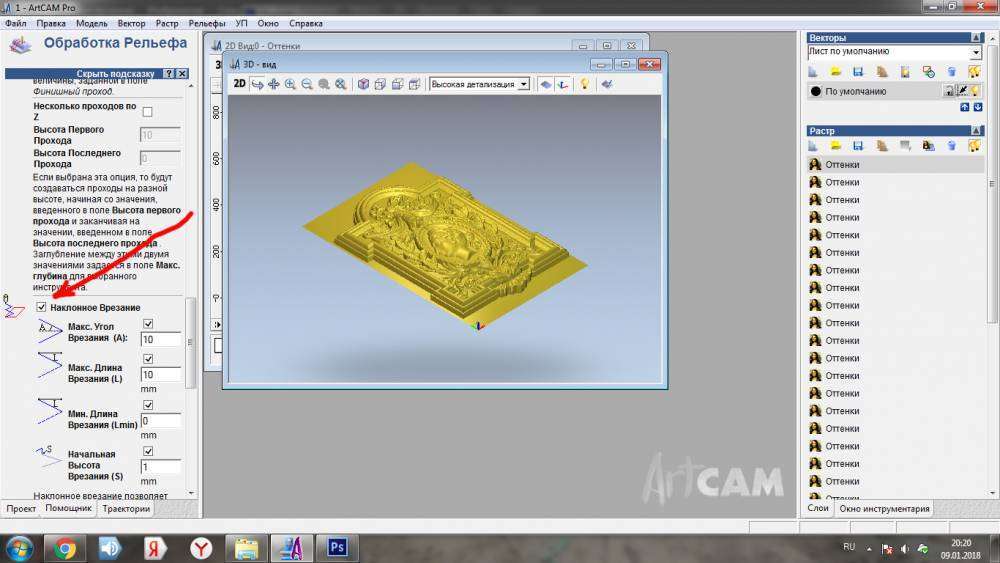Click the zoom out magnifier icon
This screenshot has height=563, width=1000.
(307, 85)
